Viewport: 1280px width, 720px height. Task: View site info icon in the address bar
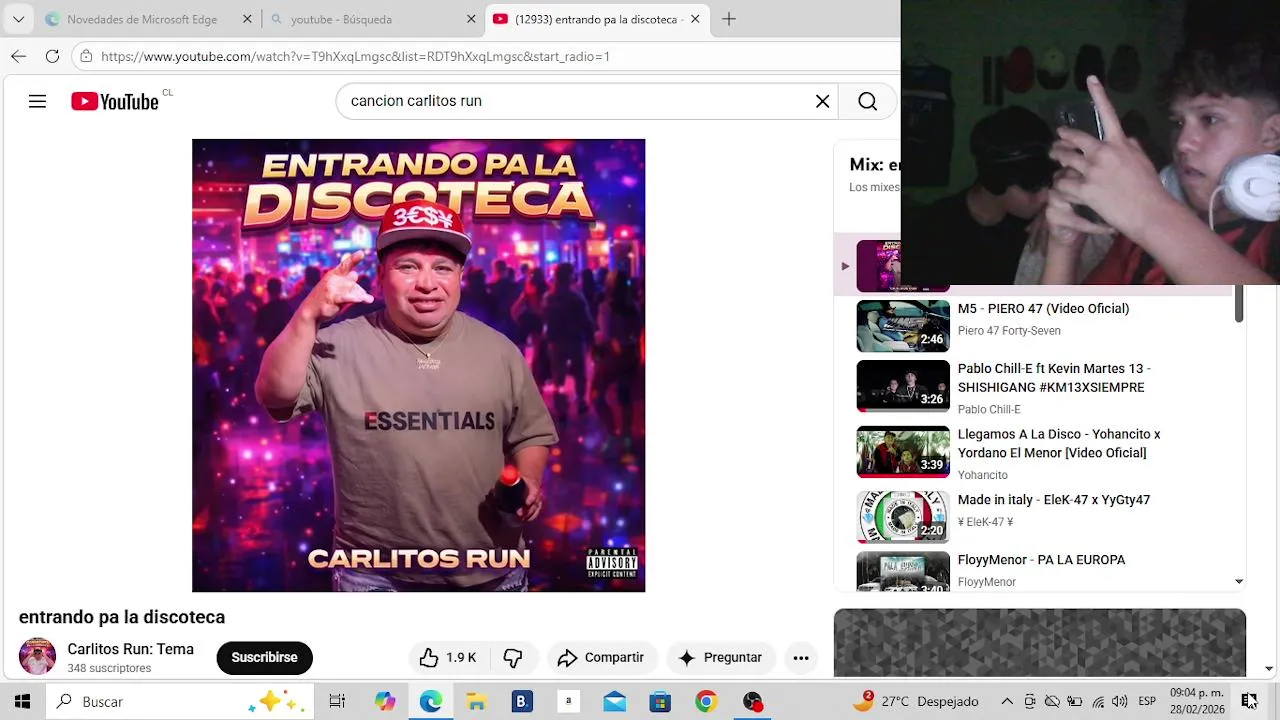point(87,56)
